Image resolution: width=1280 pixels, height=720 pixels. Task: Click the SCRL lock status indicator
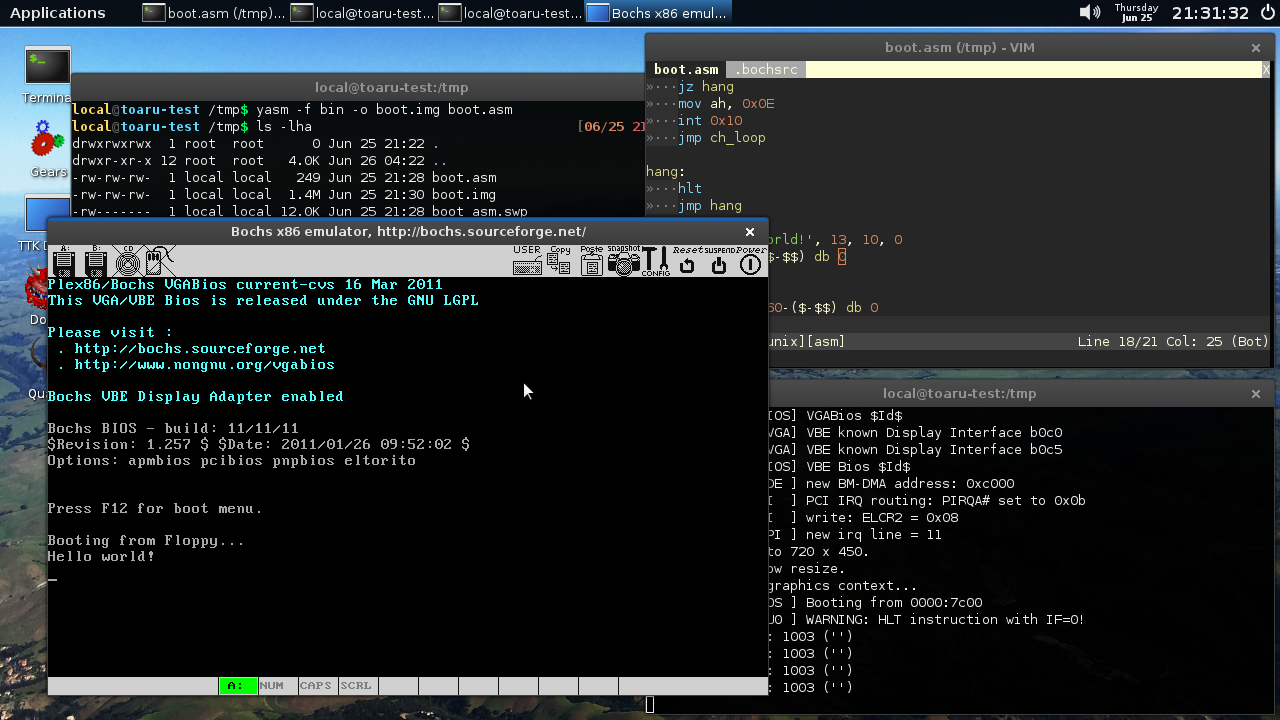point(357,686)
